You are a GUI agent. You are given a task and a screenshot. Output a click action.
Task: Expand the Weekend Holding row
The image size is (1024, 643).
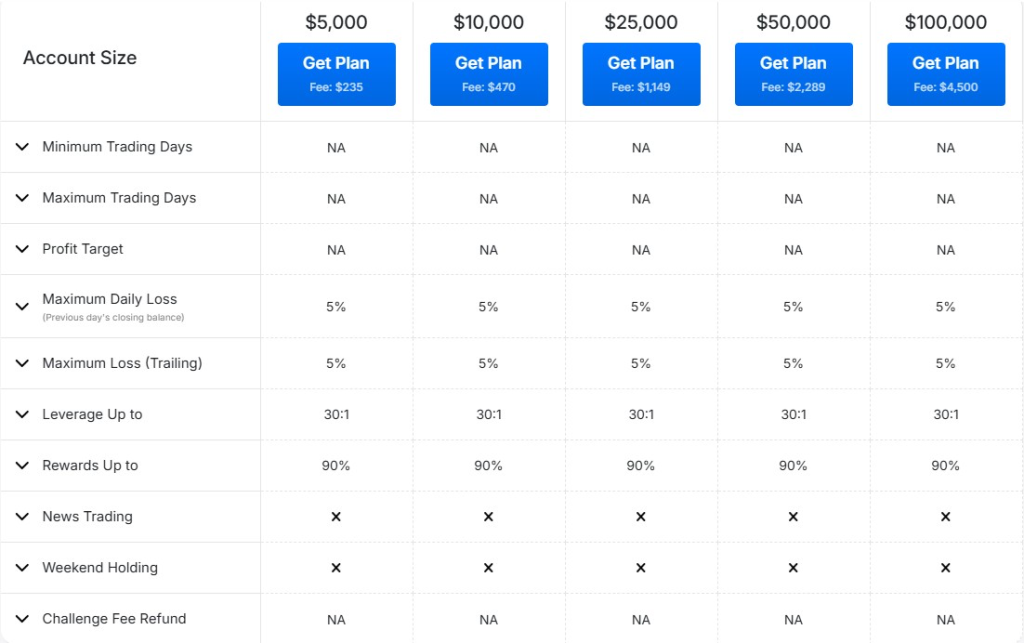point(22,567)
